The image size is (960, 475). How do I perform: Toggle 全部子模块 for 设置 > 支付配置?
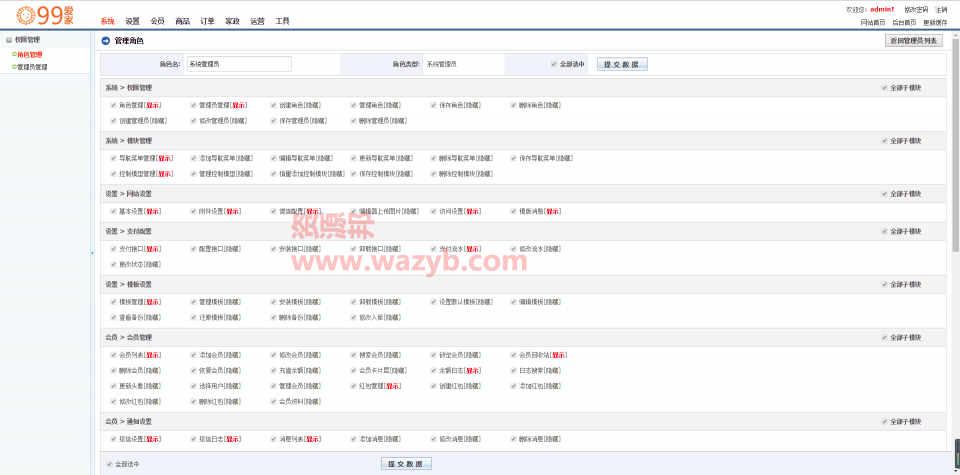point(884,231)
